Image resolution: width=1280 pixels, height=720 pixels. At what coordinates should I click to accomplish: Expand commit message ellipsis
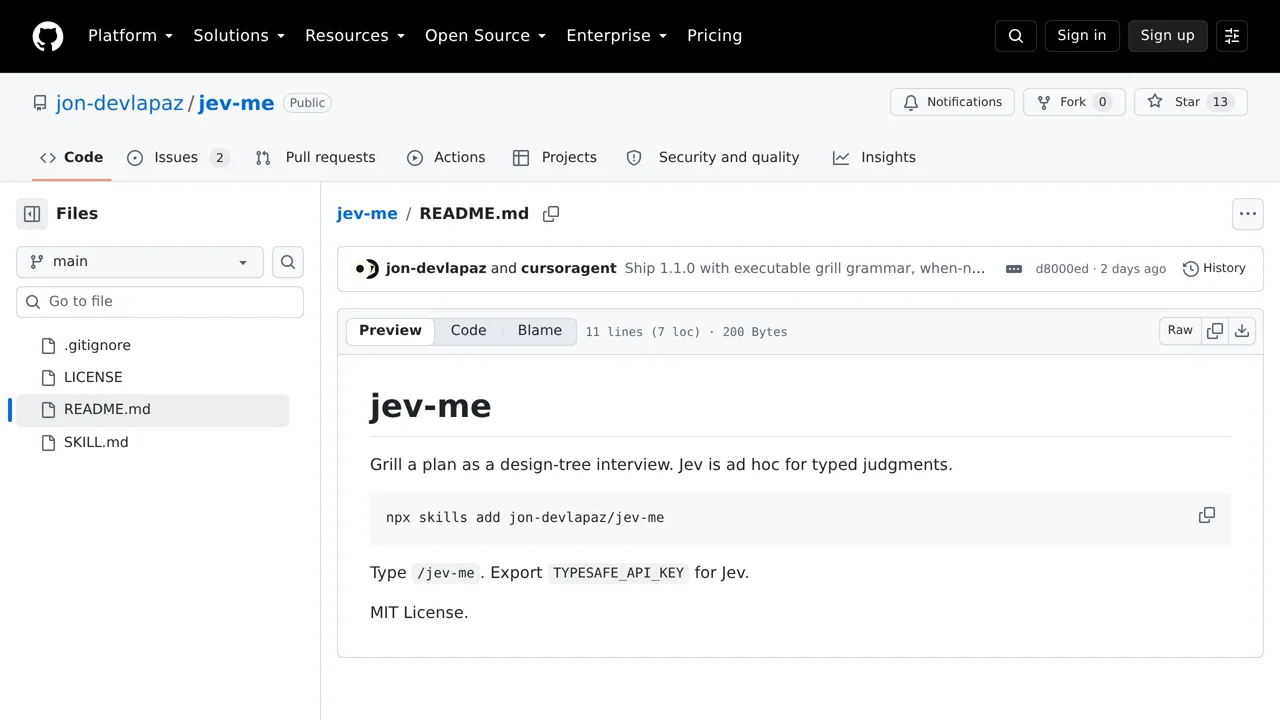(x=1014, y=269)
